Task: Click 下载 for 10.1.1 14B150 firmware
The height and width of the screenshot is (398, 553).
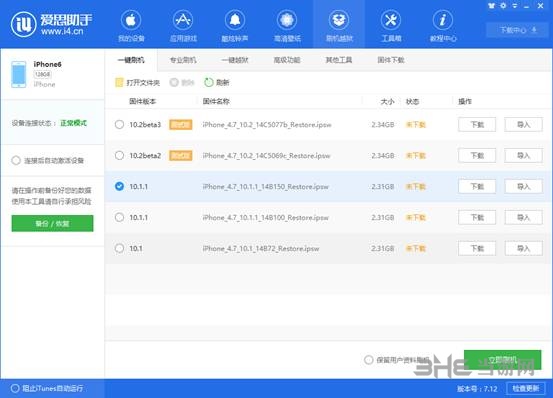Action: click(477, 186)
